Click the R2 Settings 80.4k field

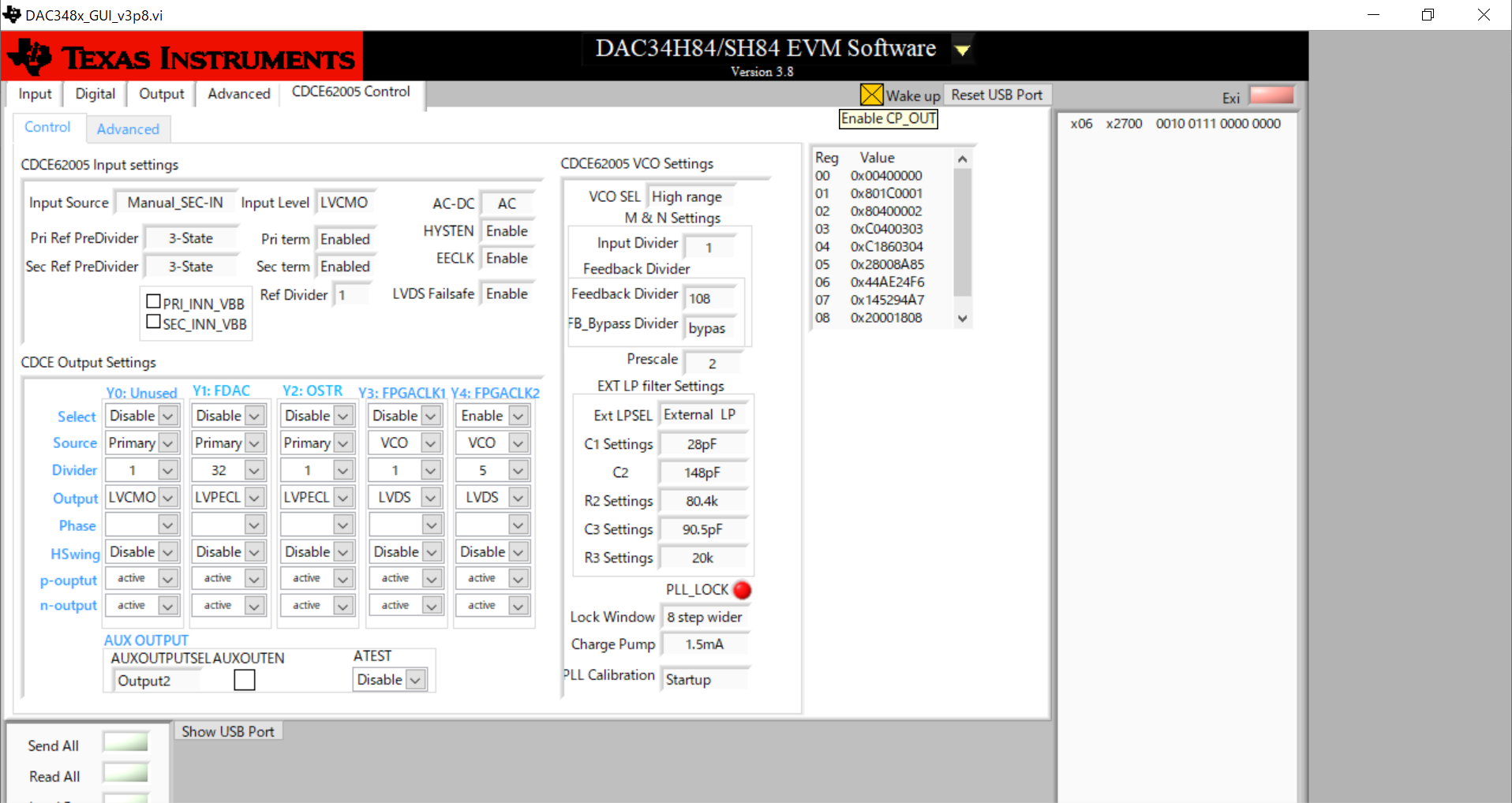pyautogui.click(x=702, y=501)
